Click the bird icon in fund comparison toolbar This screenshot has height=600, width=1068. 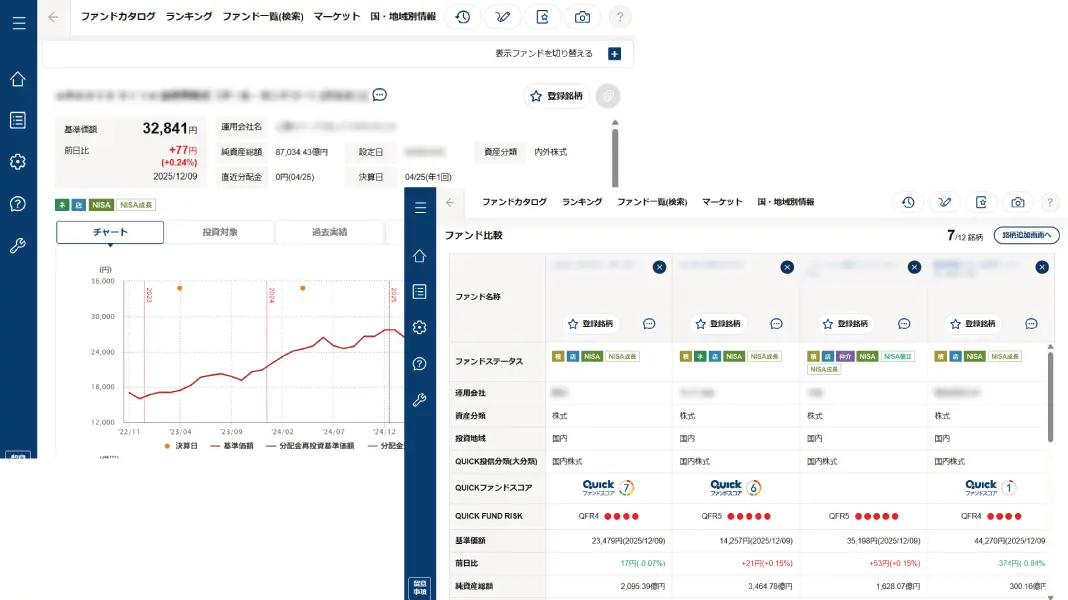point(945,202)
